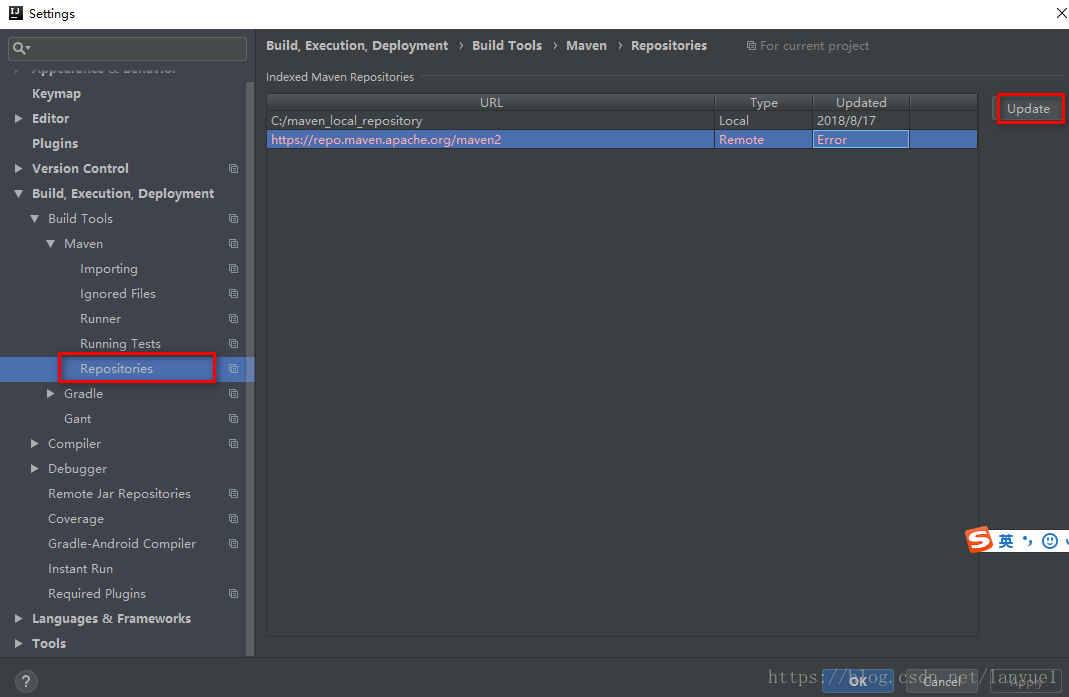Click project-level icon beside Gradle
Image resolution: width=1069 pixels, height=697 pixels.
pyautogui.click(x=234, y=394)
